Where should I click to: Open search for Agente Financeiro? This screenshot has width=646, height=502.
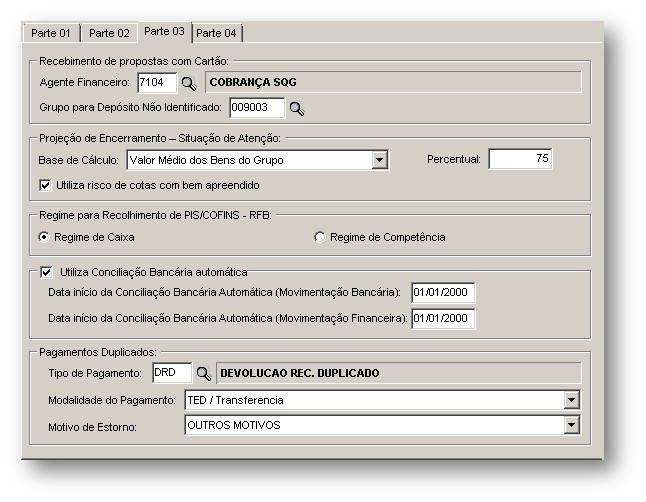pyautogui.click(x=189, y=84)
